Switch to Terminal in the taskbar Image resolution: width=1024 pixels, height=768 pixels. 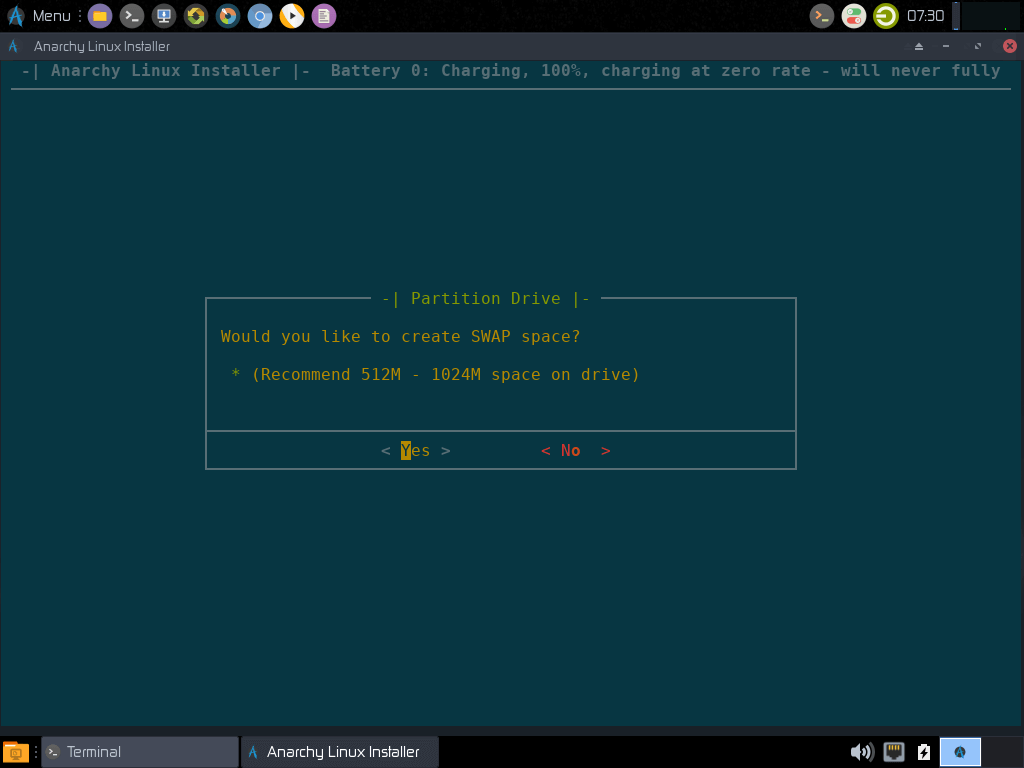[x=140, y=752]
